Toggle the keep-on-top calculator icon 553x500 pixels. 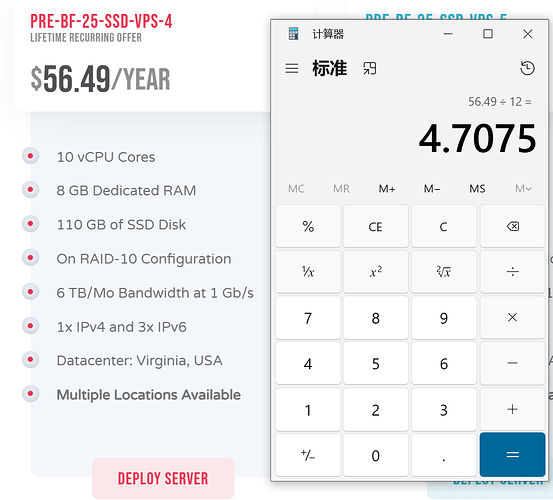[370, 68]
